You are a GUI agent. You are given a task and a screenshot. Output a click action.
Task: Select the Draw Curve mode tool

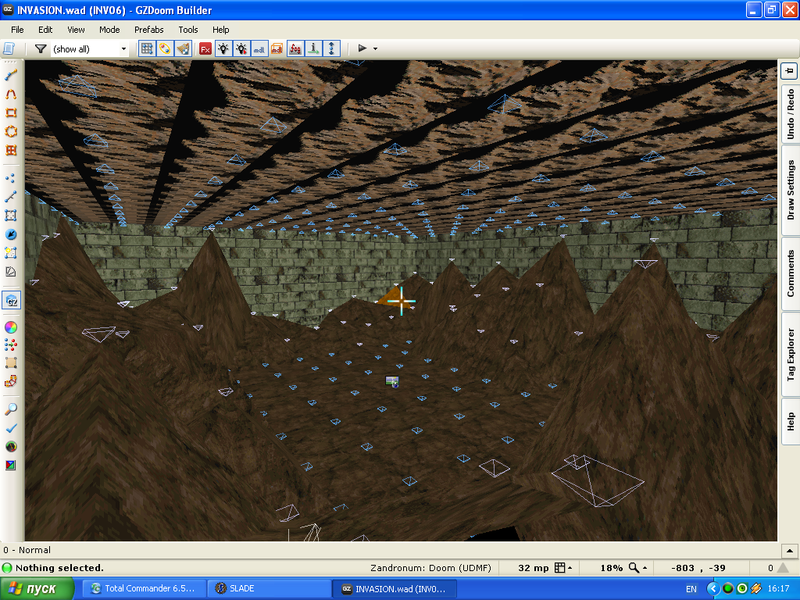click(11, 94)
